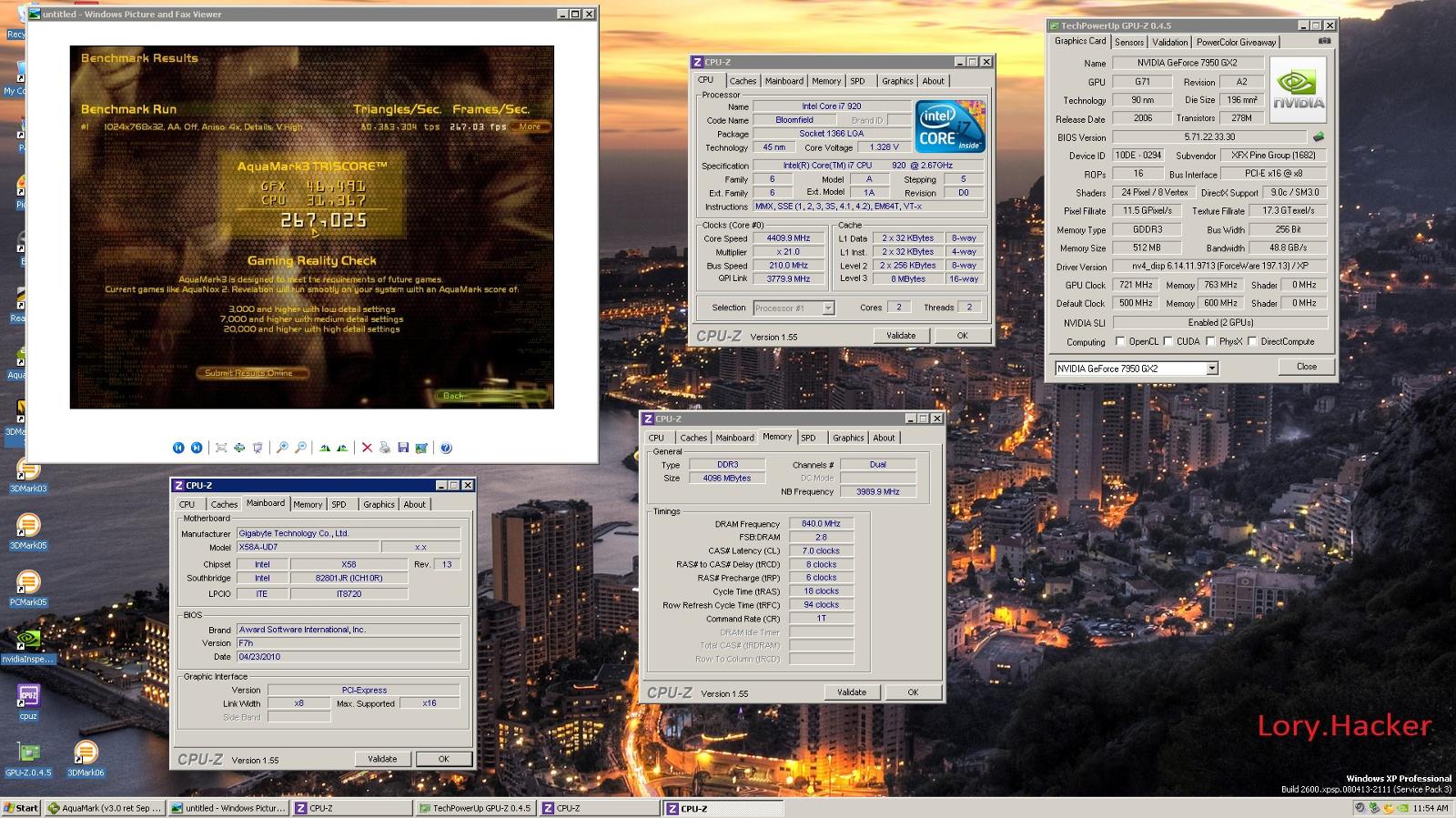Start slide show in Picture Viewer
The width and height of the screenshot is (1456, 818).
click(x=258, y=448)
